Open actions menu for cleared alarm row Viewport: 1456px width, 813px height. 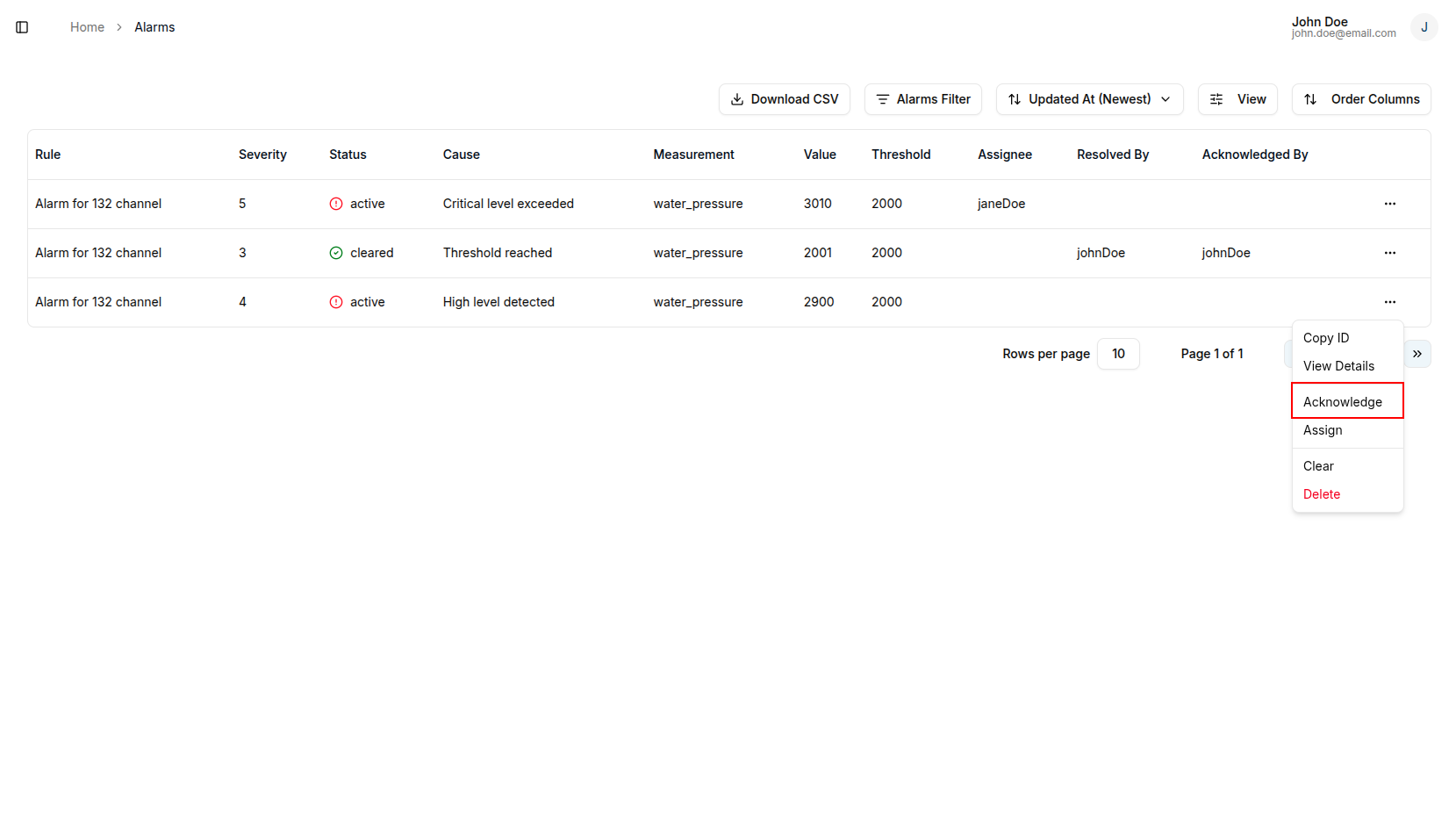point(1389,253)
